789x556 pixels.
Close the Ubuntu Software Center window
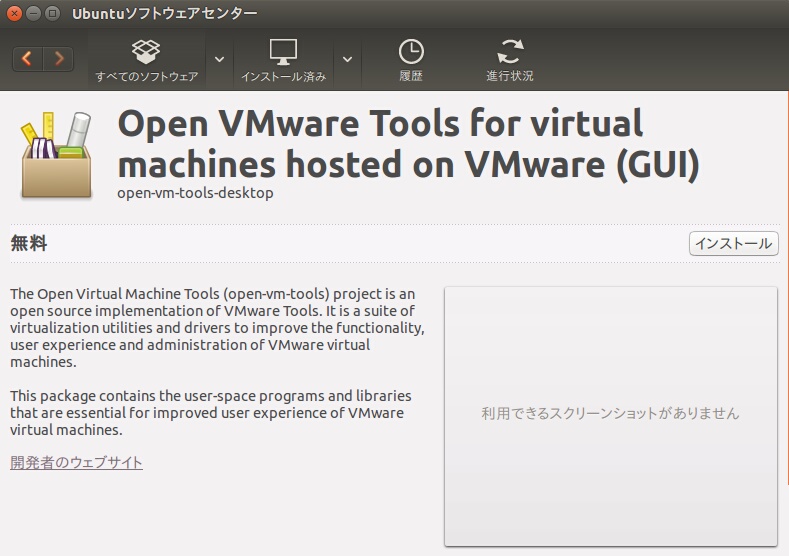[14, 14]
